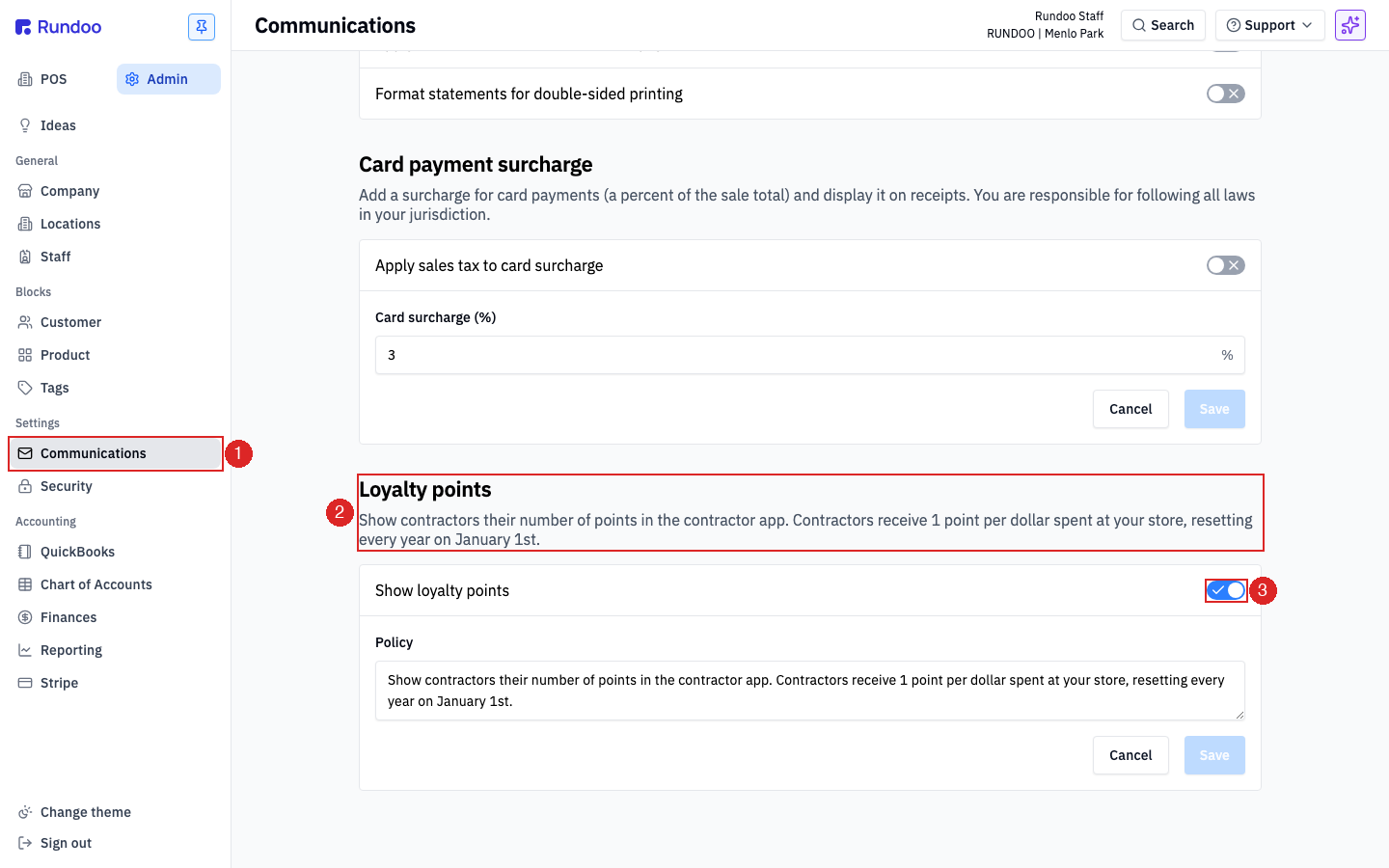Image resolution: width=1389 pixels, height=868 pixels.
Task: Click the Support question mark icon
Action: 1234,25
